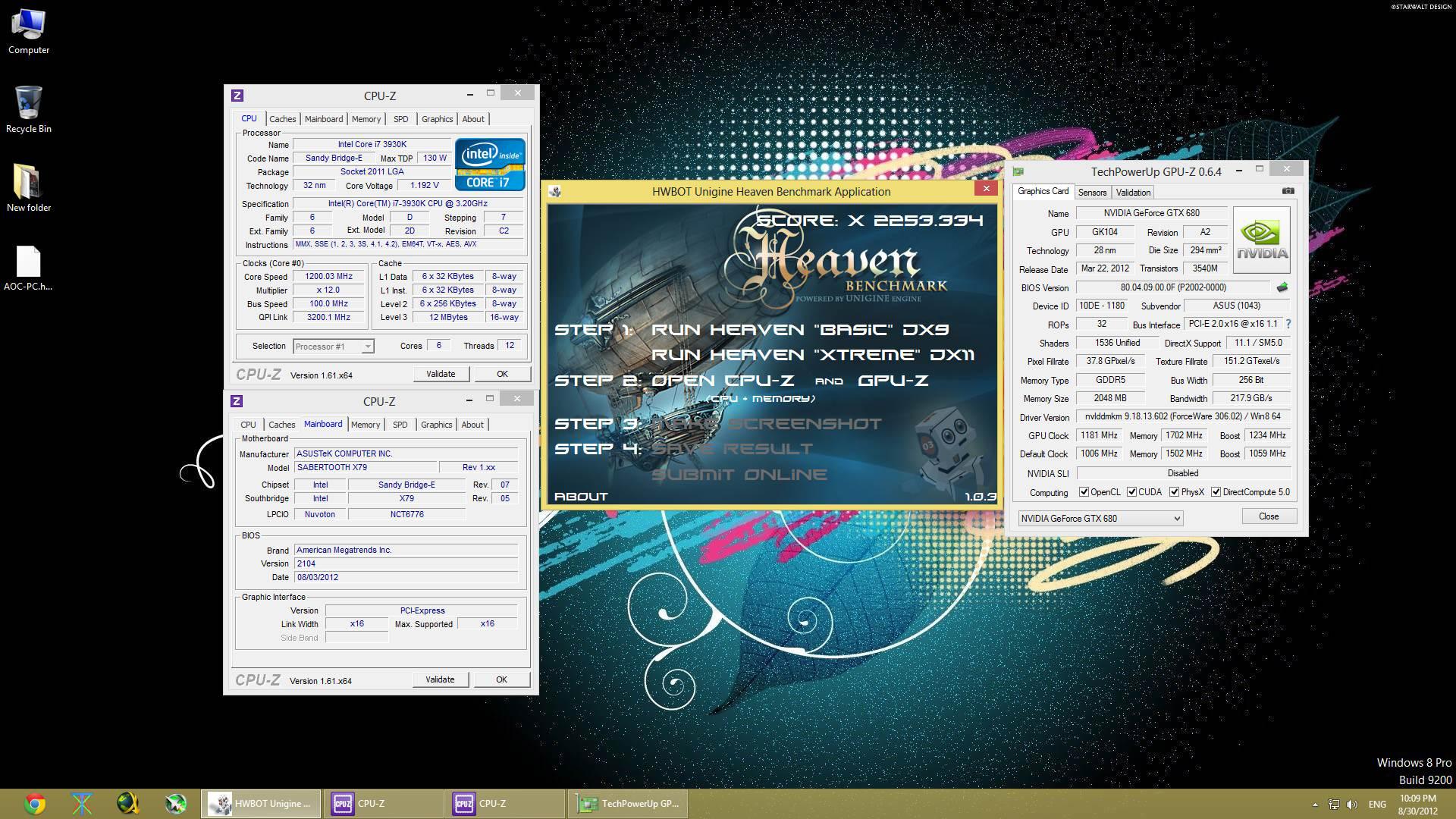This screenshot has width=1456, height=819.
Task: Open the green round arrow taskbar icon
Action: coord(176,804)
